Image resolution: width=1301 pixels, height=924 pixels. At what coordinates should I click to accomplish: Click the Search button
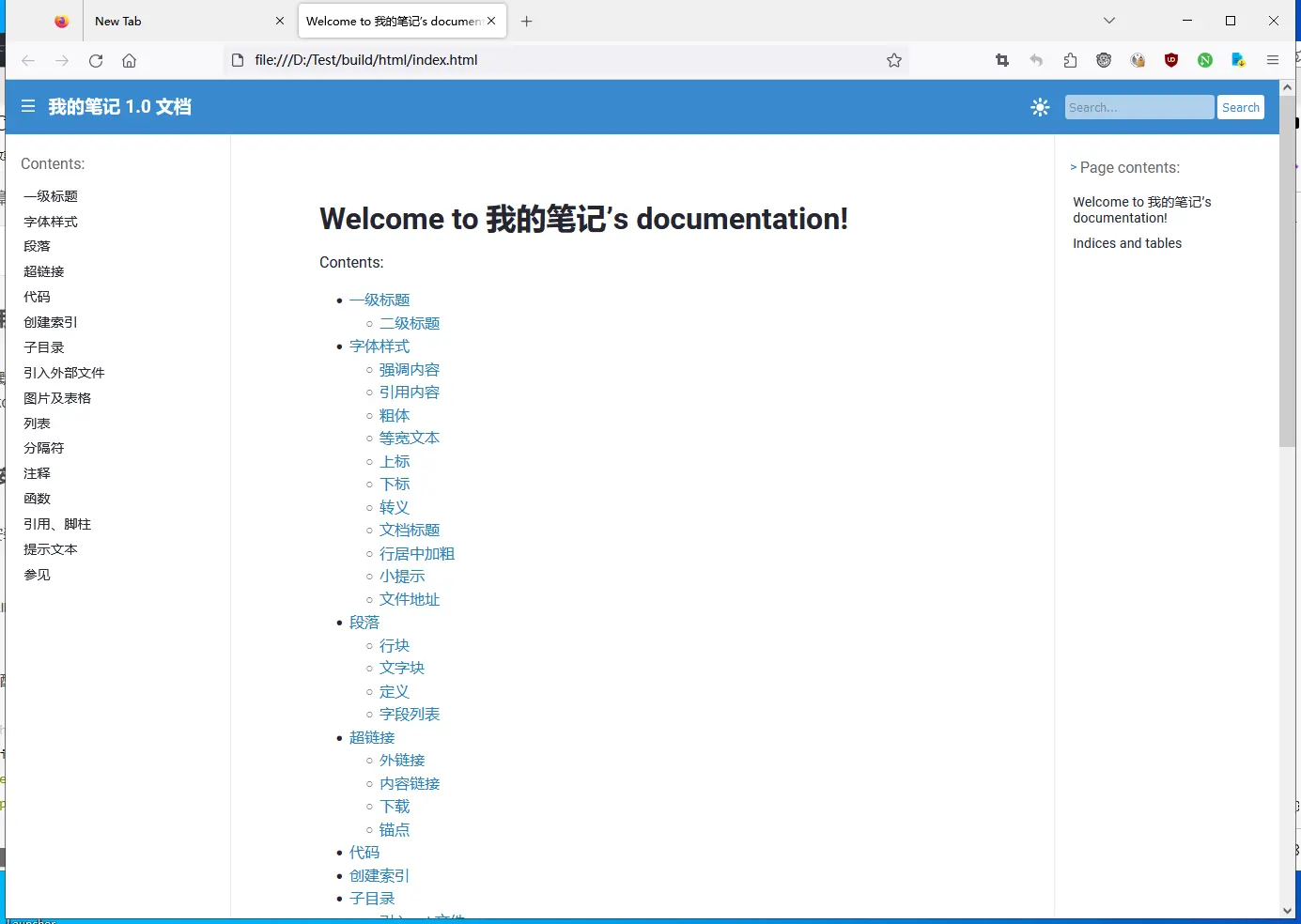pyautogui.click(x=1241, y=107)
